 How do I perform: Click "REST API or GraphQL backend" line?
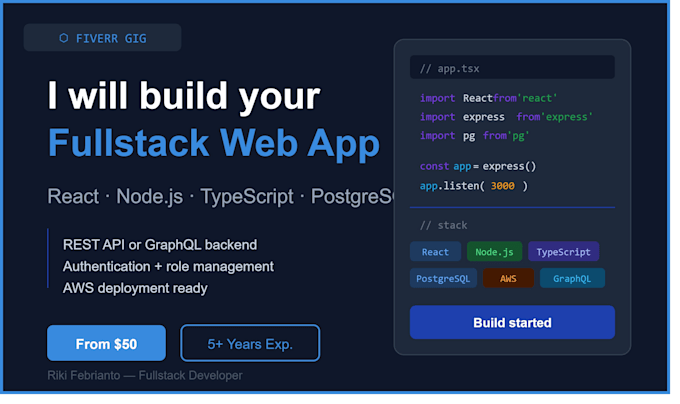160,245
